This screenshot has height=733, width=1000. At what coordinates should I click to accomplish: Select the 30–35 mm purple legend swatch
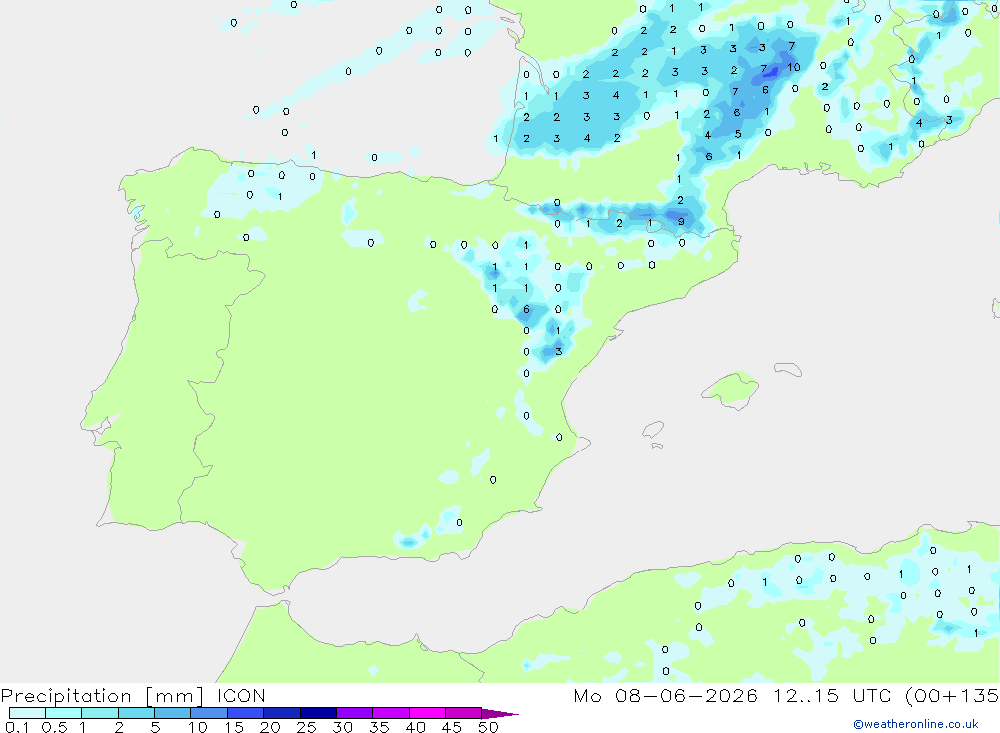(355, 713)
